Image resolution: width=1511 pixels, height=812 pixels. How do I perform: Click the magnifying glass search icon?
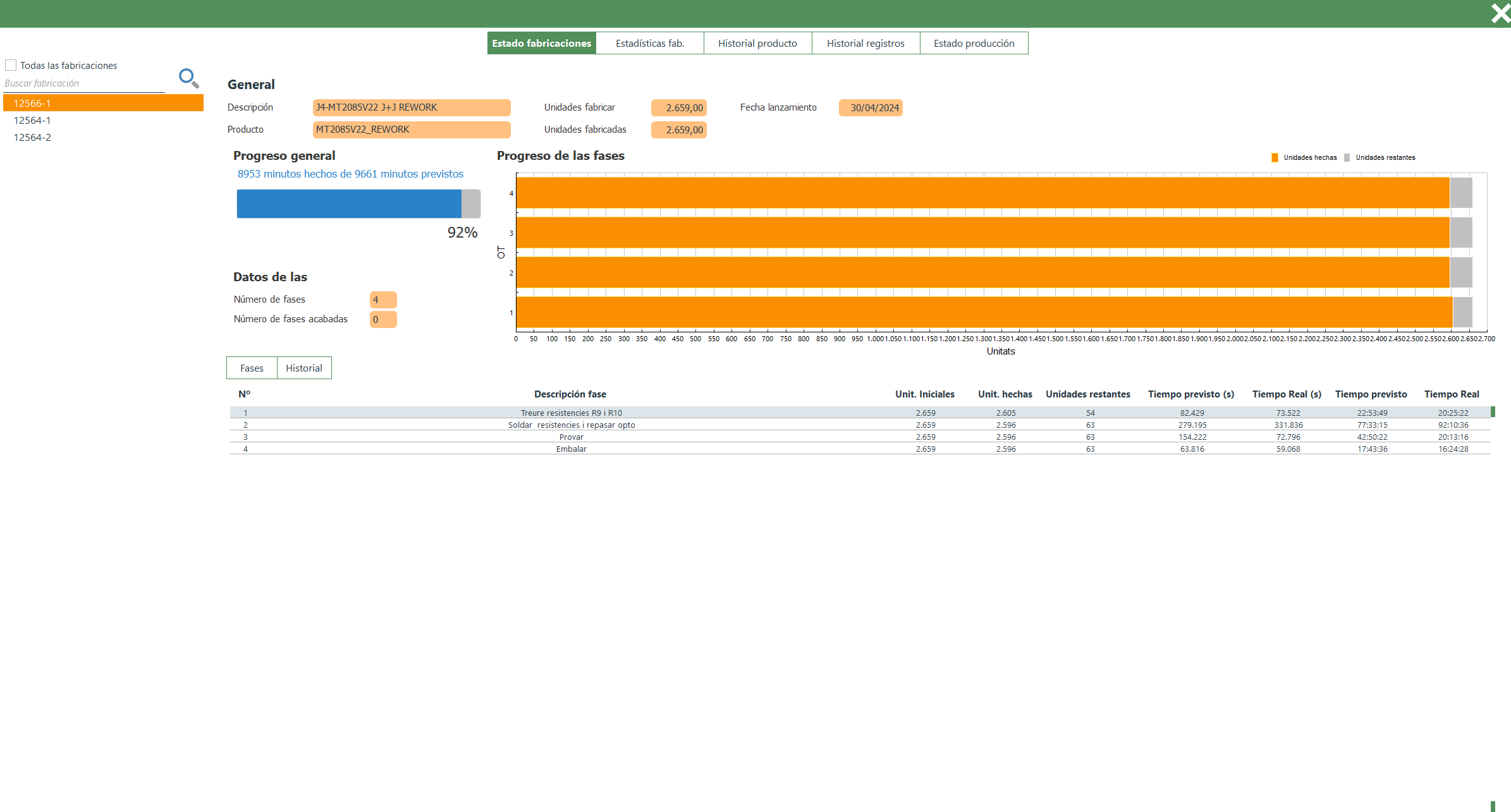click(188, 78)
